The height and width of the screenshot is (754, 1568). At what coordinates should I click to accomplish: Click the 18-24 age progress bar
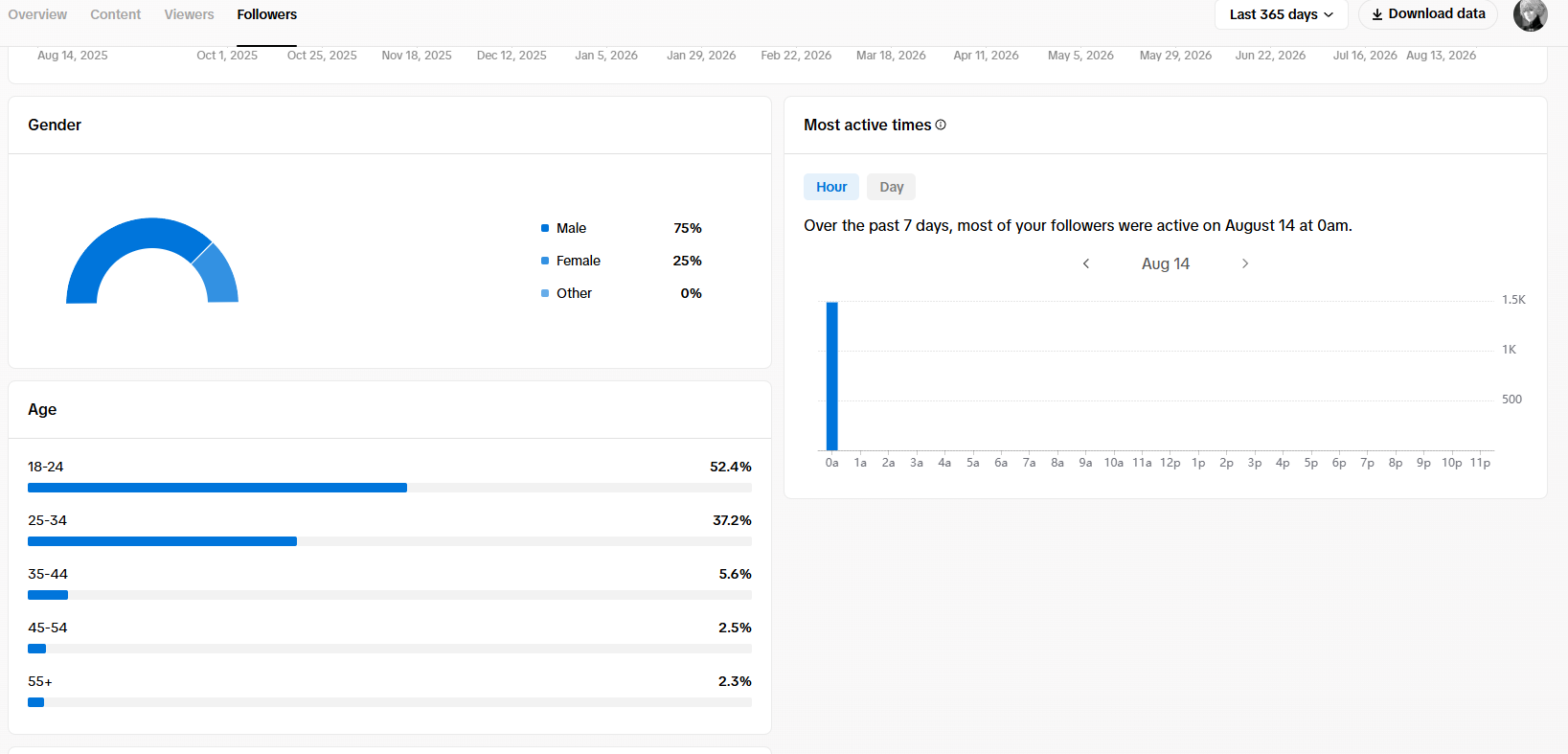390,488
